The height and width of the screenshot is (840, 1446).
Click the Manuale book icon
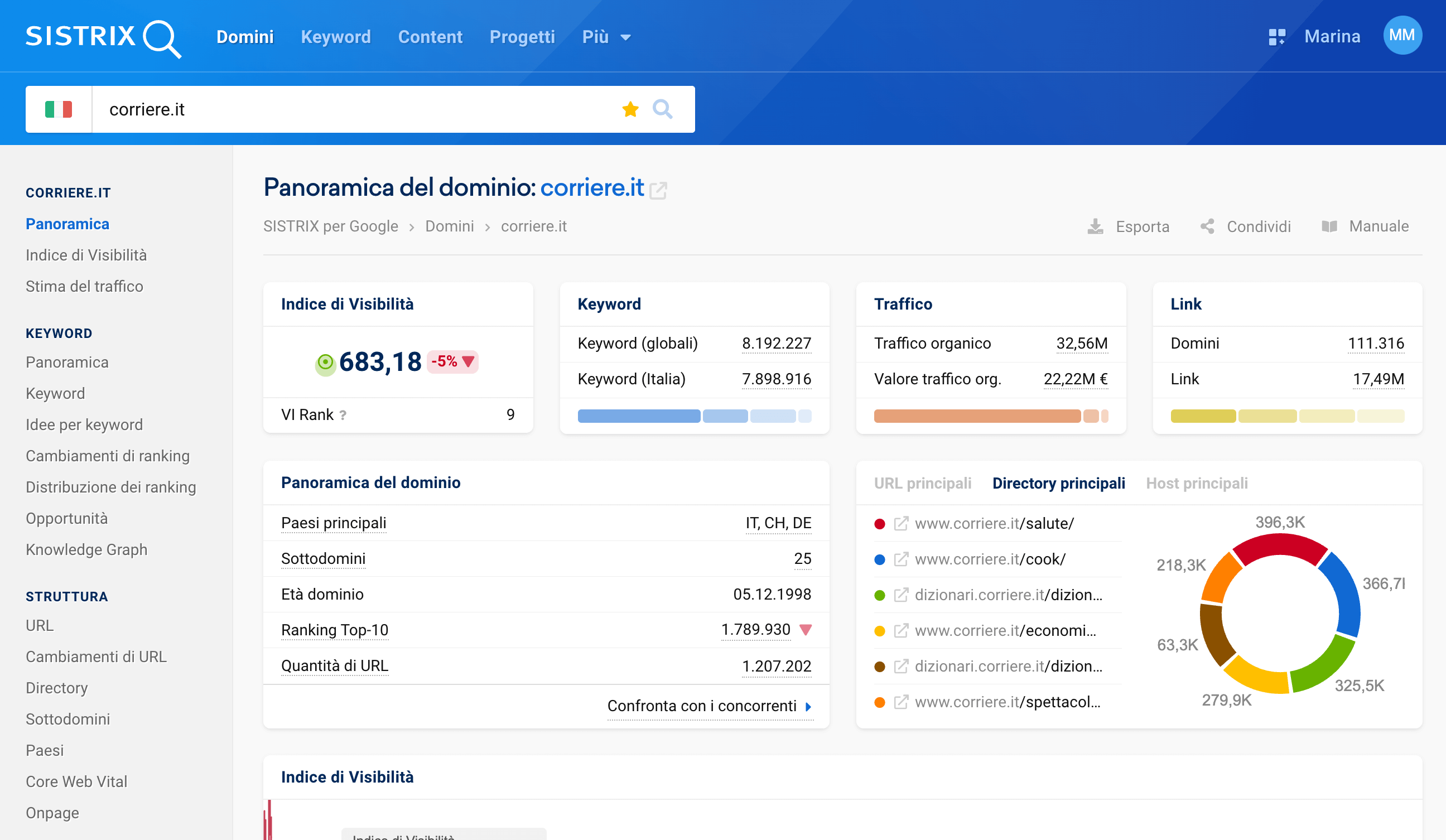click(1329, 226)
